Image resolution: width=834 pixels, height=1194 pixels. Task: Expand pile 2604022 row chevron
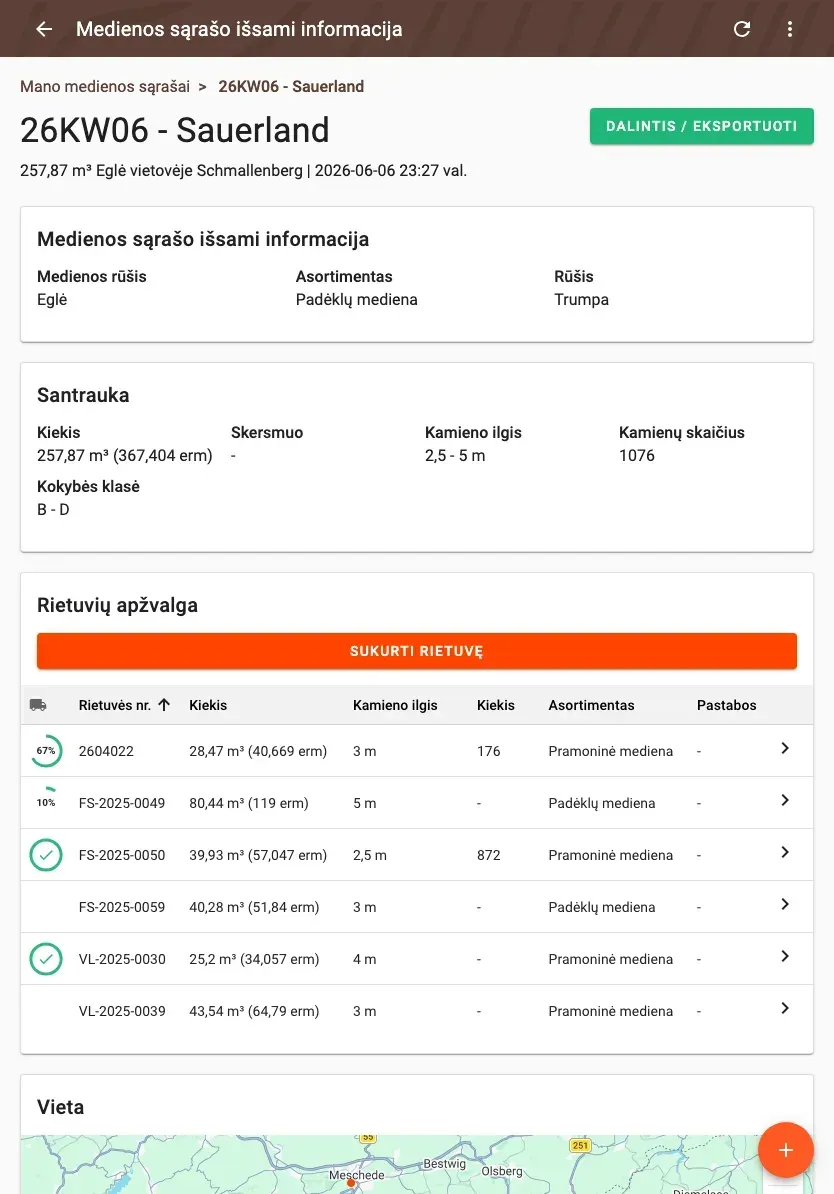(x=784, y=749)
